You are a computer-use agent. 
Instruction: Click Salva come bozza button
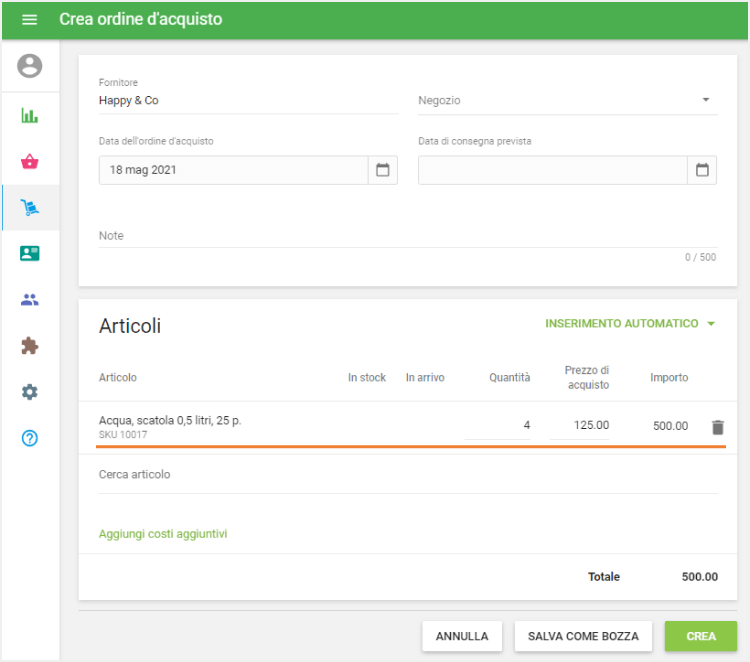click(x=583, y=636)
